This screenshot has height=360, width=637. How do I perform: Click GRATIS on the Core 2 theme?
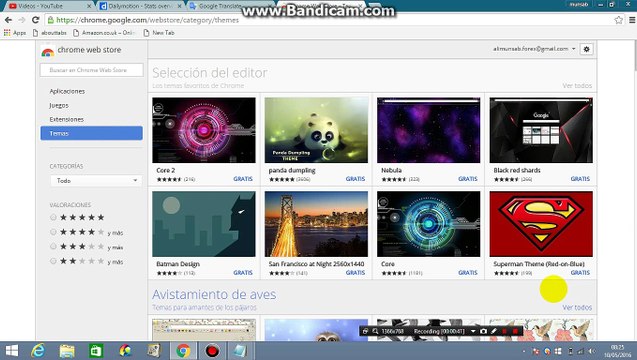coord(243,179)
